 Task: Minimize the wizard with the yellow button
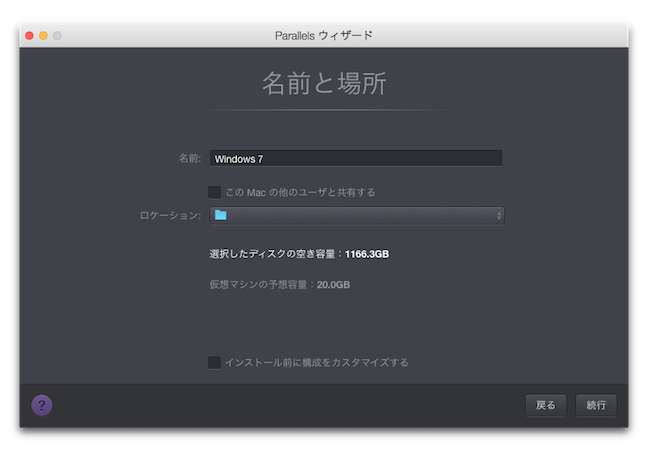(x=43, y=36)
